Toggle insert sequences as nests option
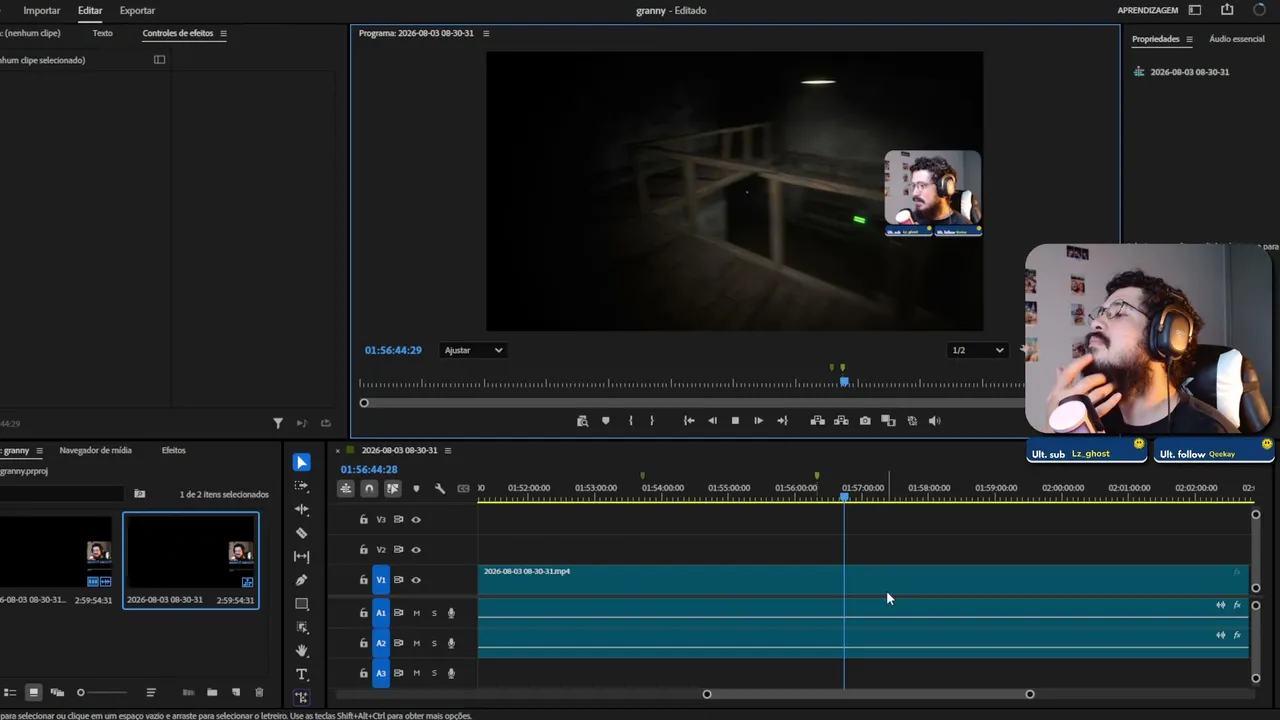The image size is (1280, 720). click(345, 488)
